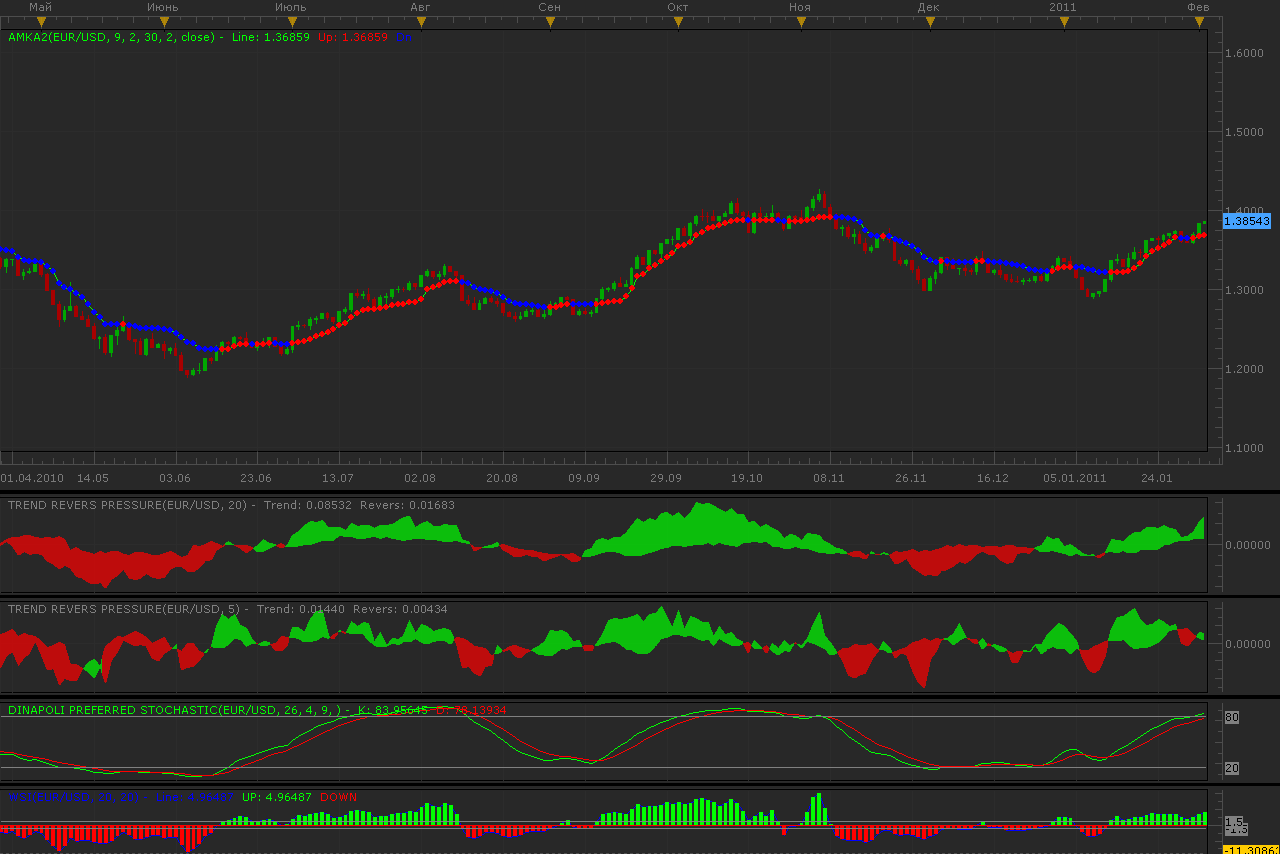Screen dimensions: 1280x854
Task: Select the WSI indicator label
Action: [x=75, y=797]
